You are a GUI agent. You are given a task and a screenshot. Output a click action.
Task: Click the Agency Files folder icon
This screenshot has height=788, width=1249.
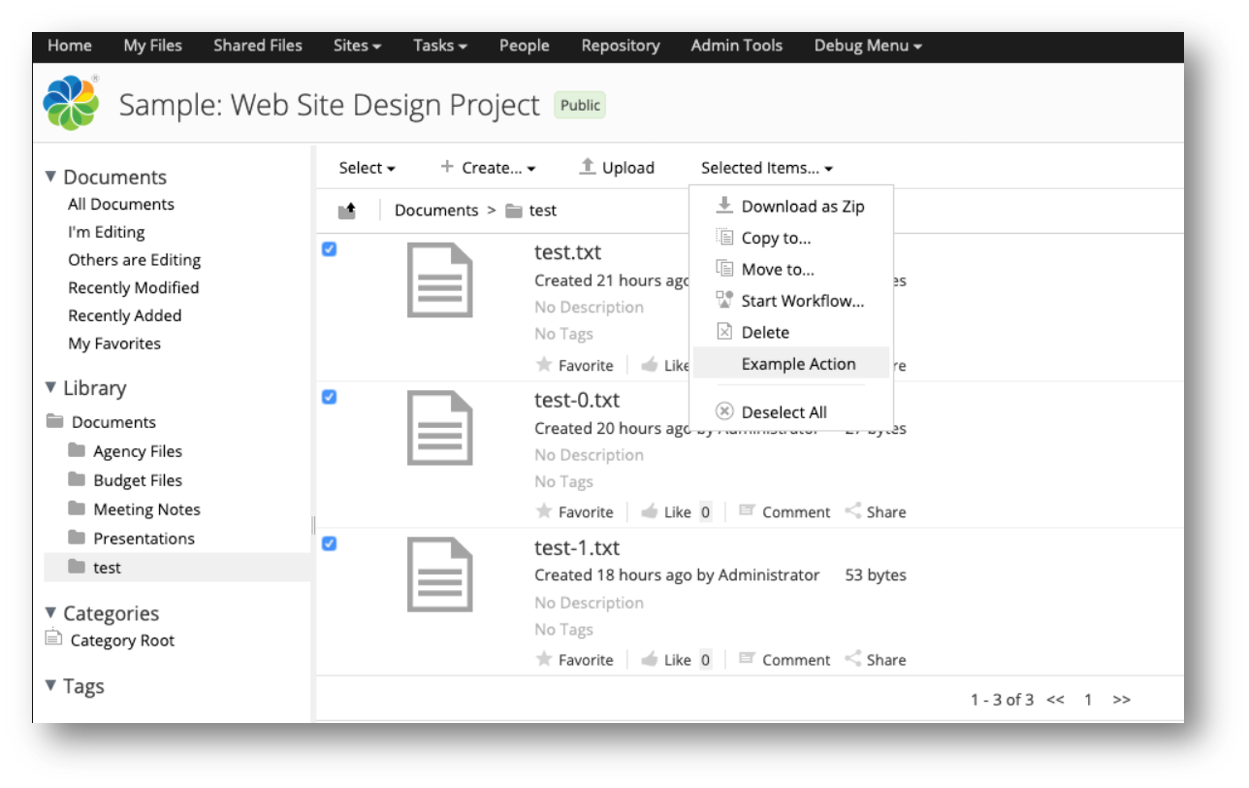pos(76,450)
